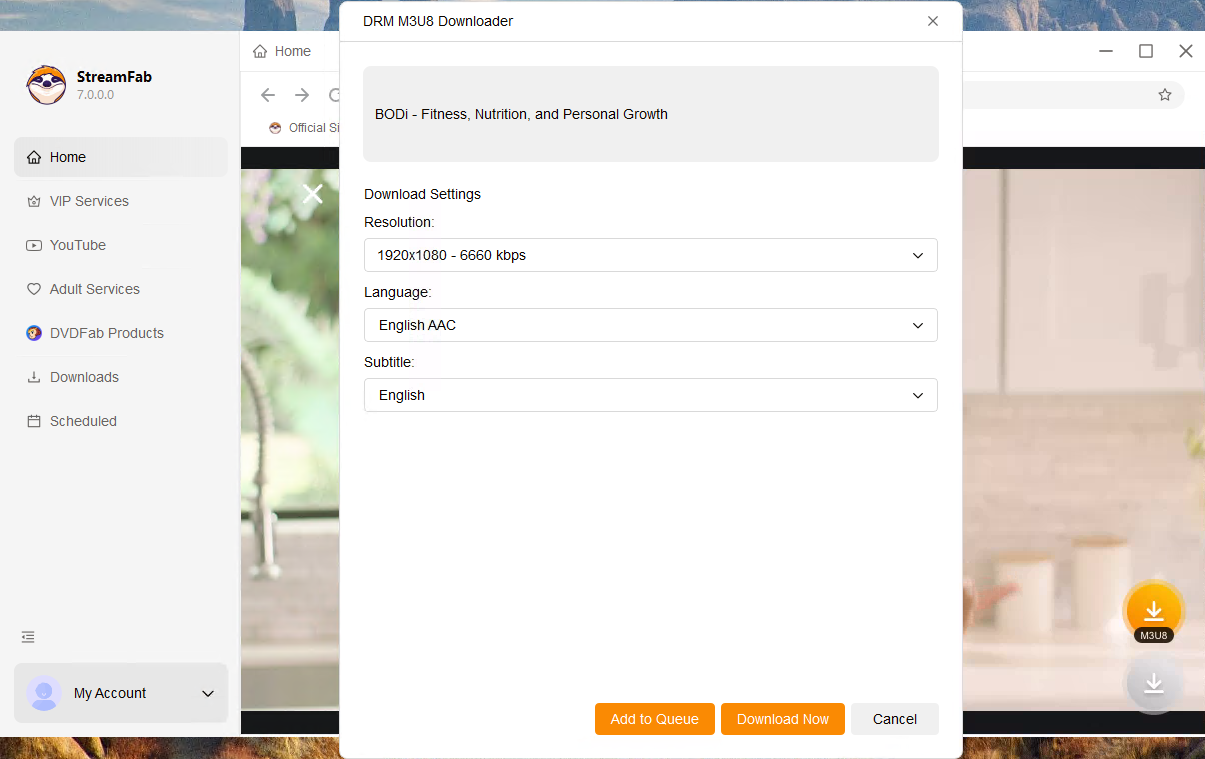Open the Downloads sidebar item

tap(84, 377)
